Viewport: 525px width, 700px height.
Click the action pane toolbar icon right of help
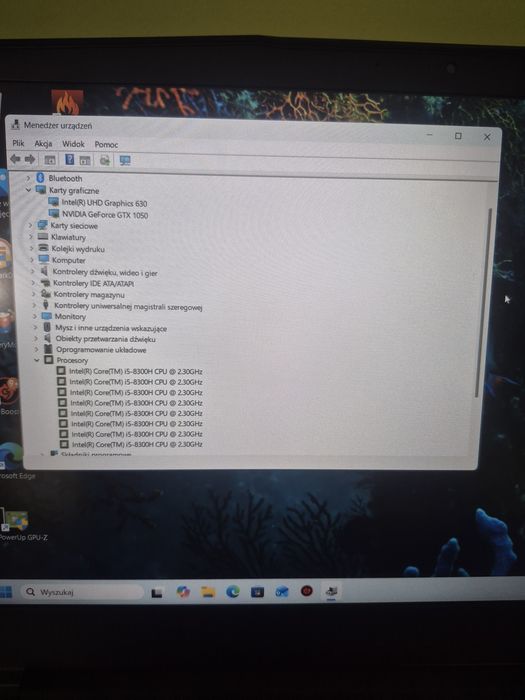click(x=85, y=160)
